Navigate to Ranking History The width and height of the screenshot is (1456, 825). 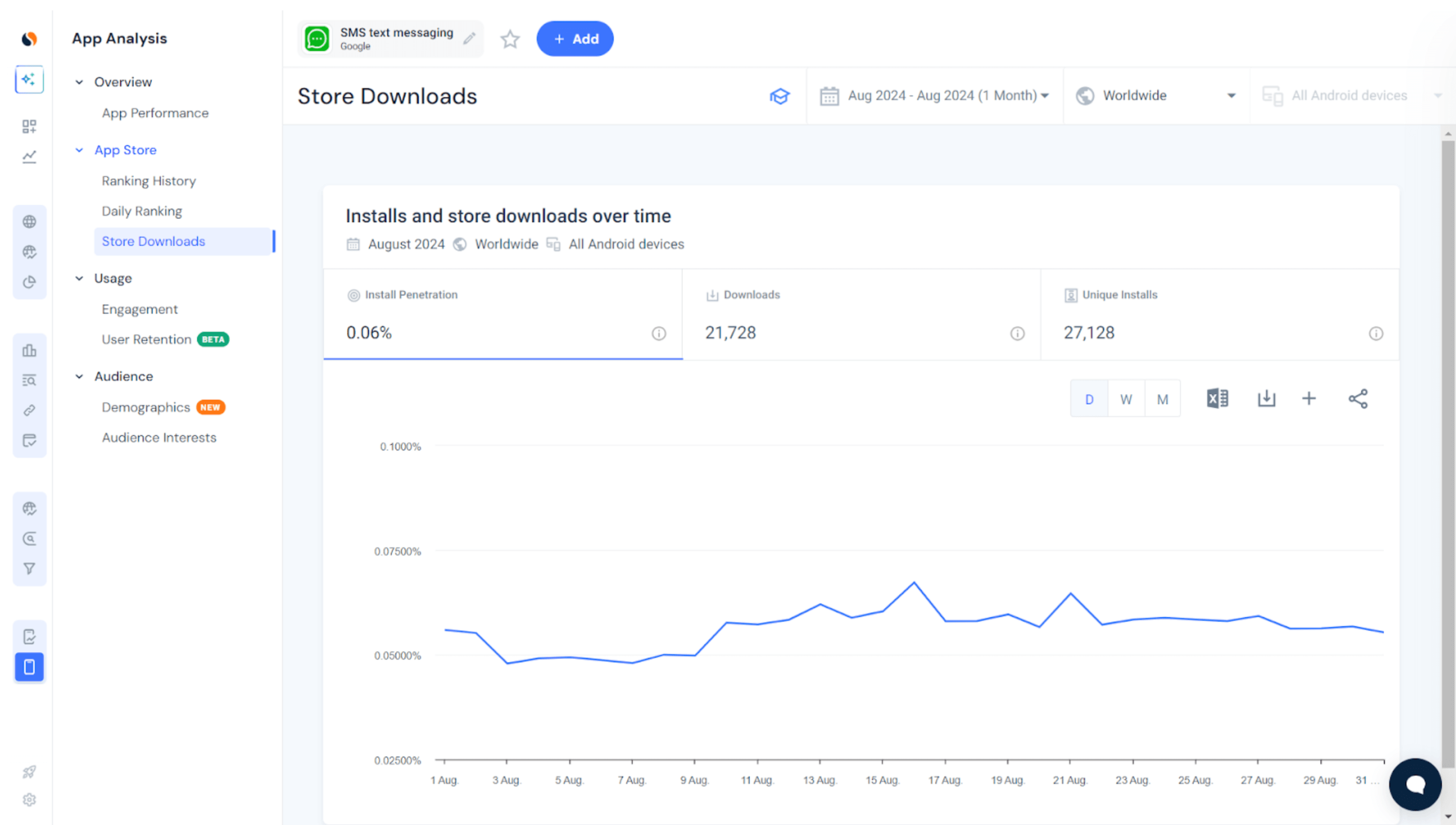149,180
